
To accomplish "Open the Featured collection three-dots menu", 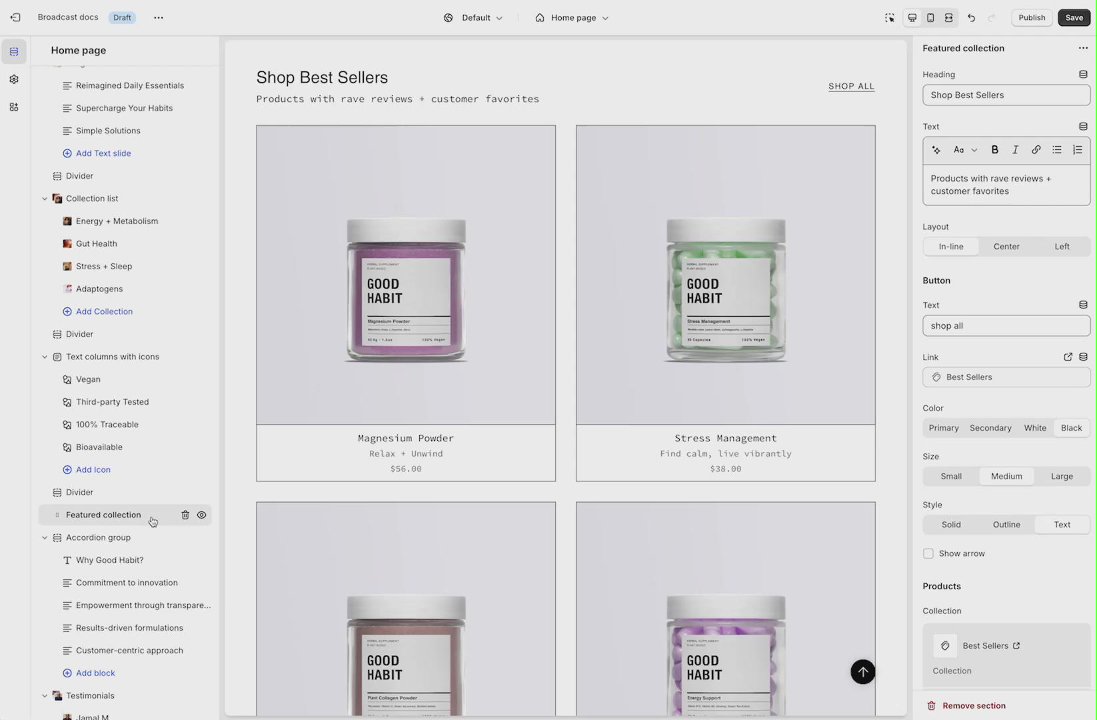I will (x=1083, y=48).
